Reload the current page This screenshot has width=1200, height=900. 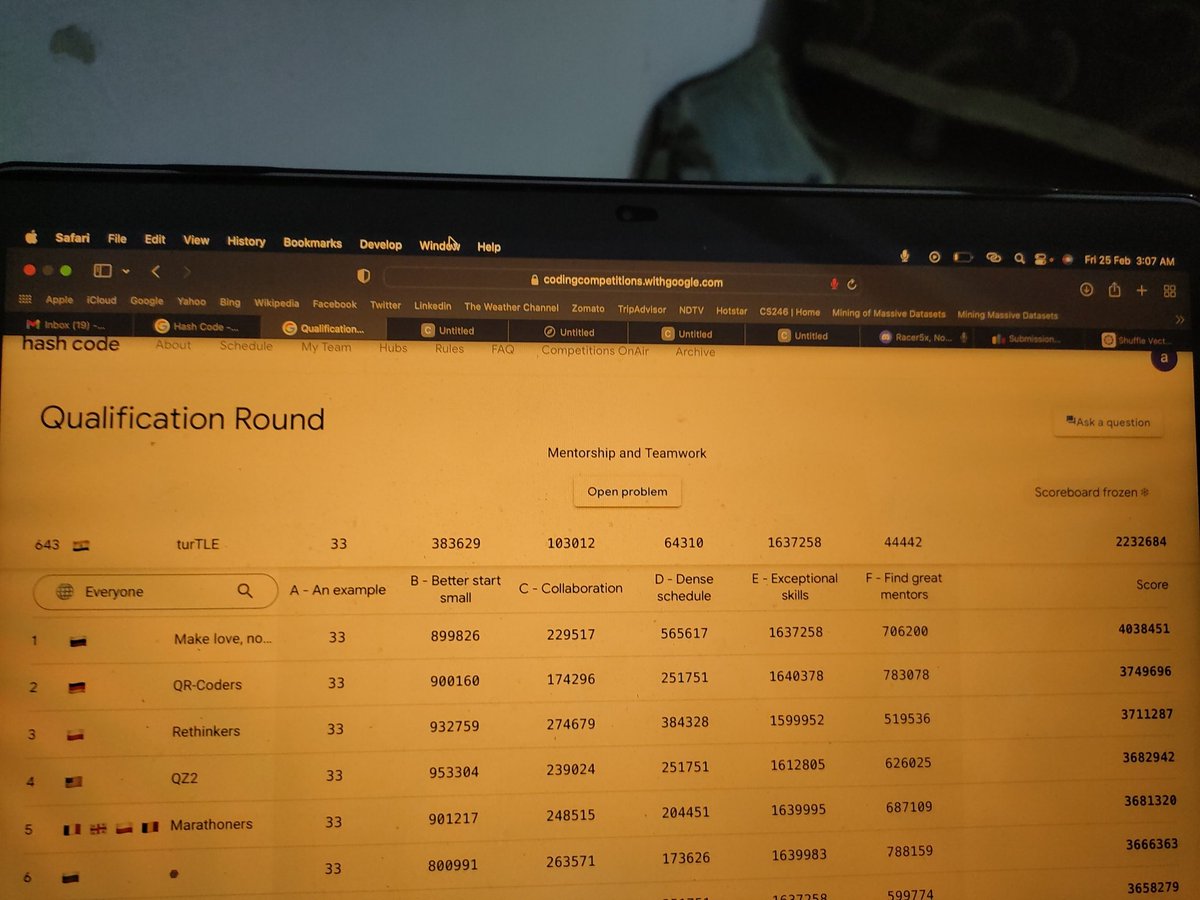(852, 285)
